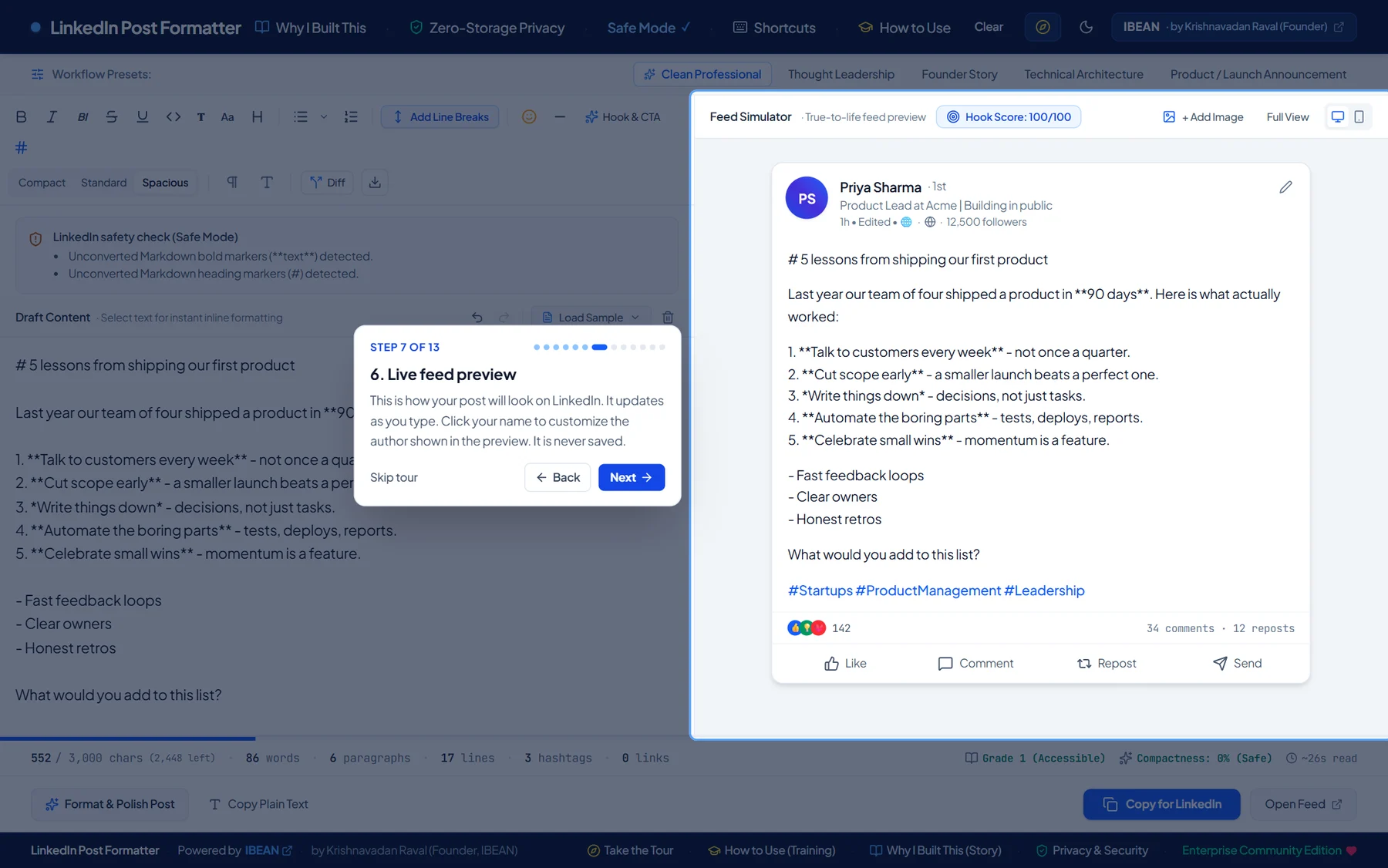
Task: Click Like on the preview post
Action: coord(845,664)
